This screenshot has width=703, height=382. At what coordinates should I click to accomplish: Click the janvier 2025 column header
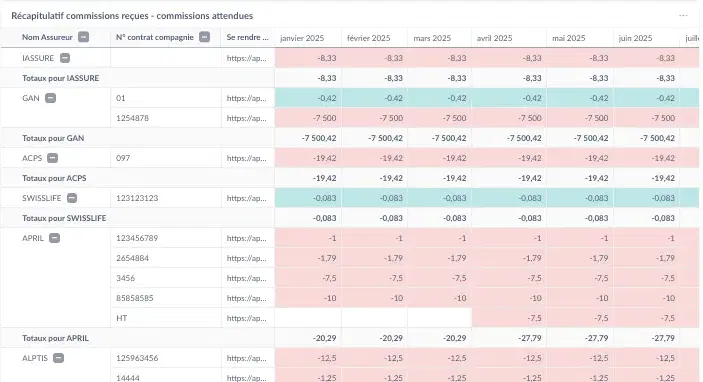pos(302,38)
